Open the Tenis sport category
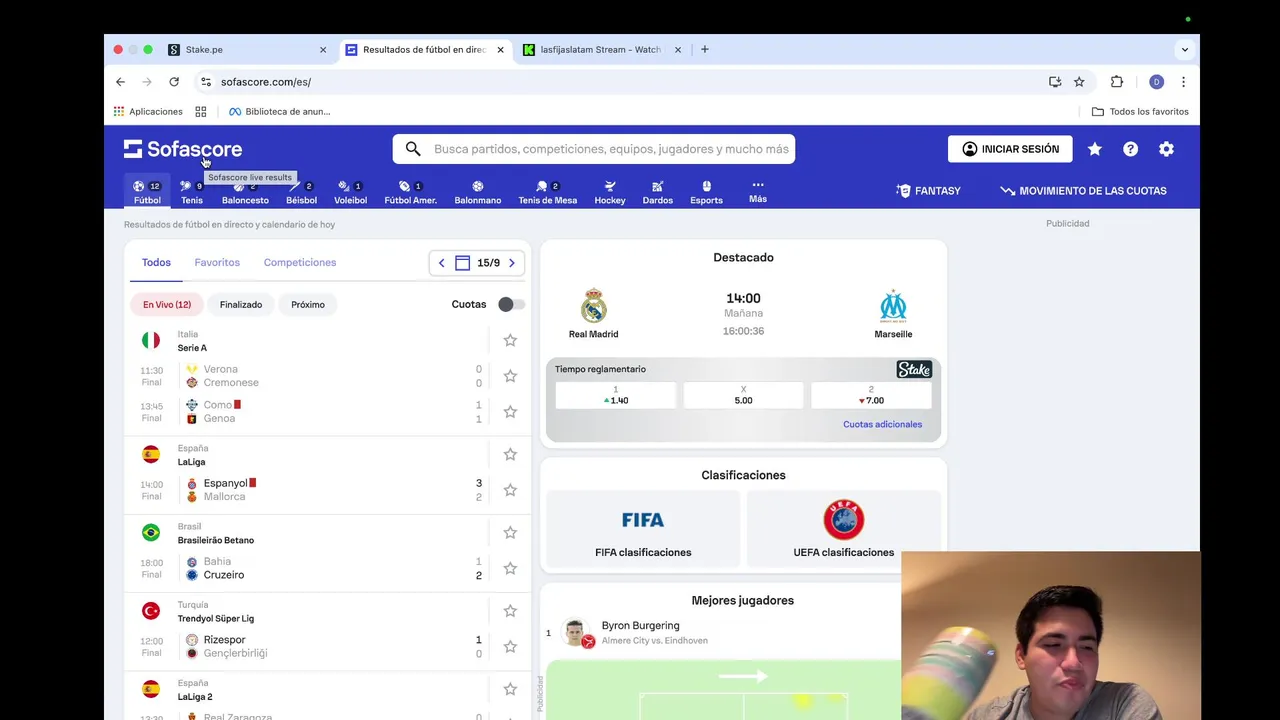The image size is (1280, 720). pyautogui.click(x=192, y=192)
